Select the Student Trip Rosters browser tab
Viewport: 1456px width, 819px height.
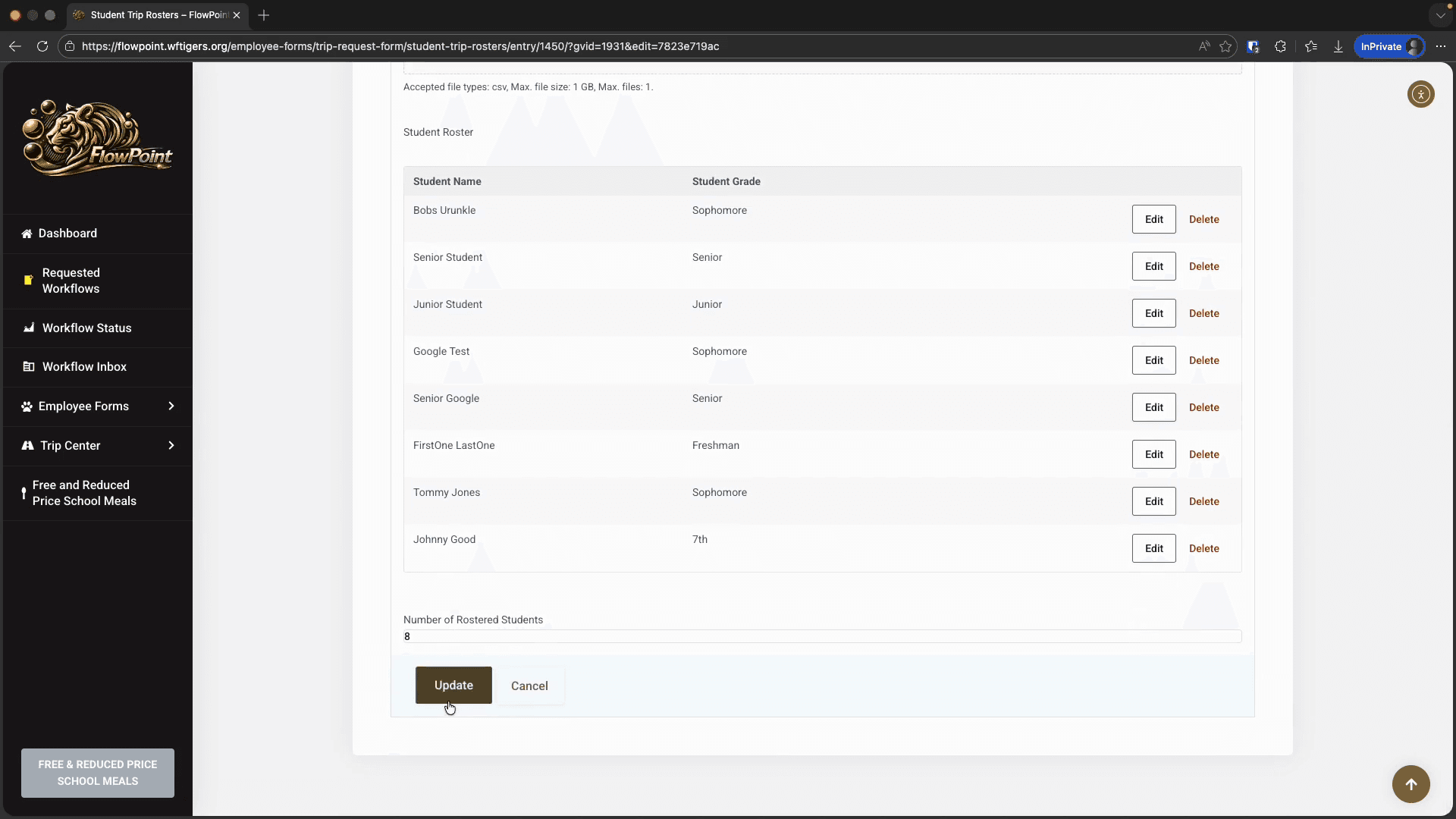tap(158, 15)
